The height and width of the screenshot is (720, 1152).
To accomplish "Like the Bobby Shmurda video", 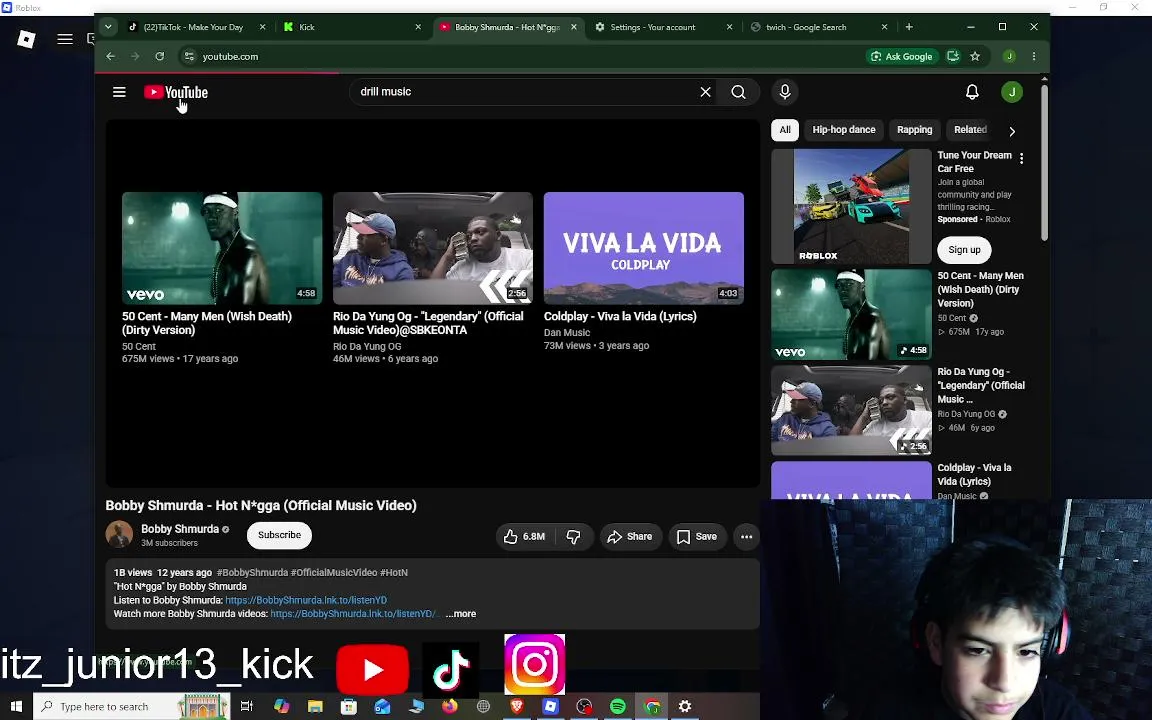I will coord(525,536).
